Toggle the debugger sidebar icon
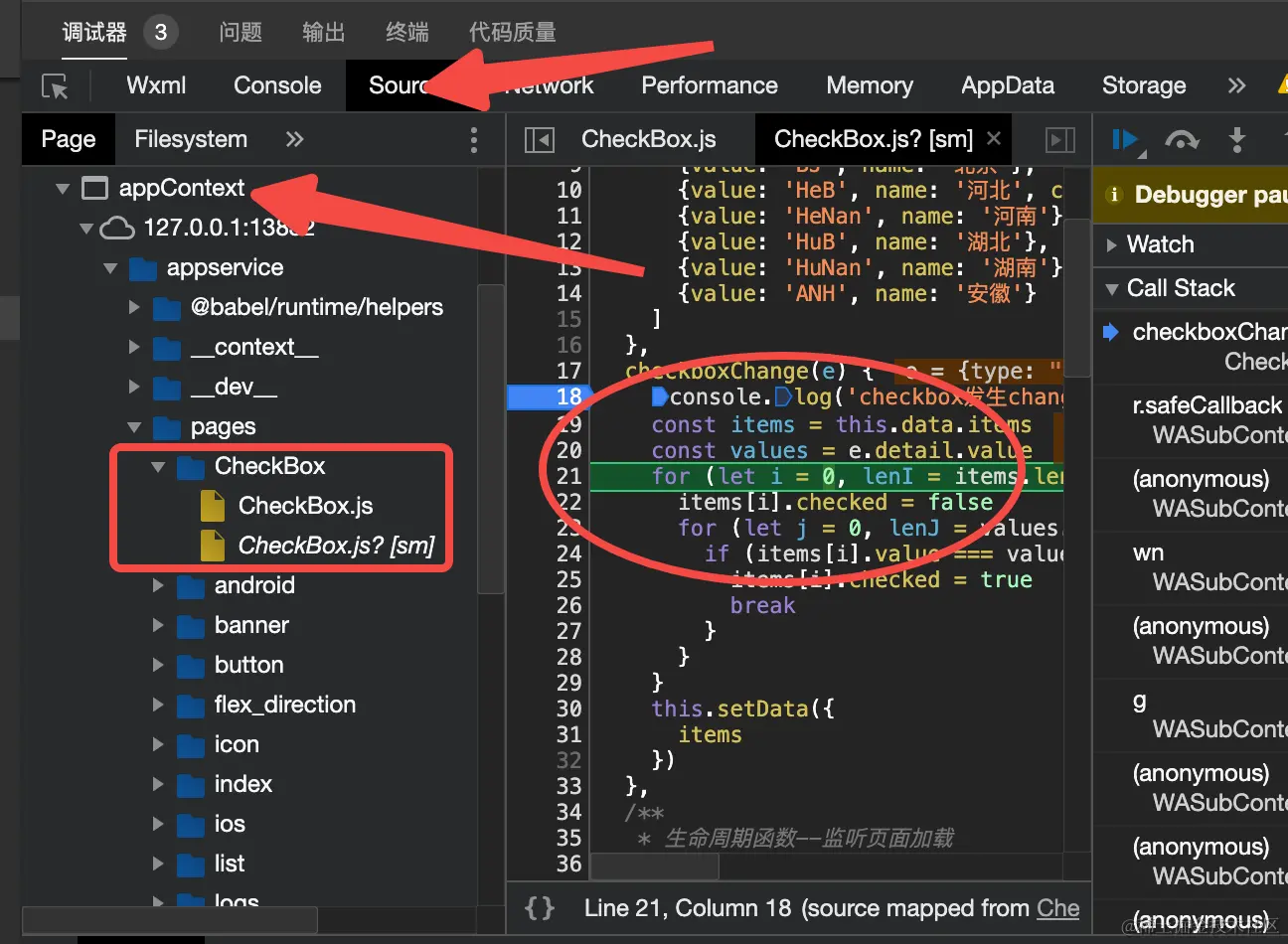 click(1061, 140)
